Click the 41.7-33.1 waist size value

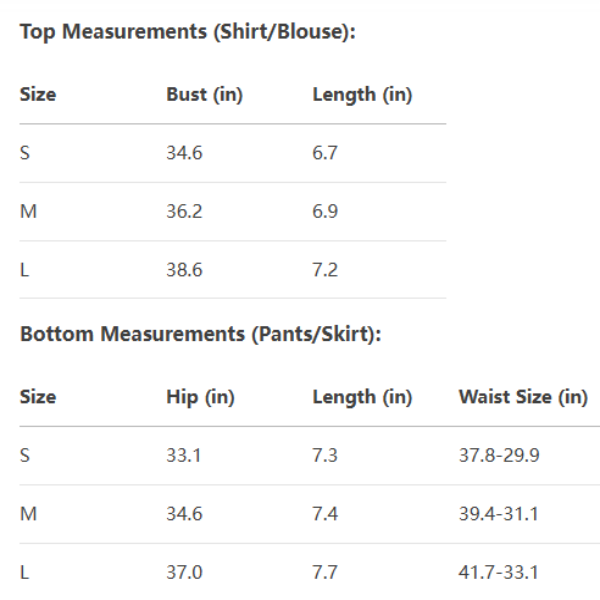click(499, 573)
